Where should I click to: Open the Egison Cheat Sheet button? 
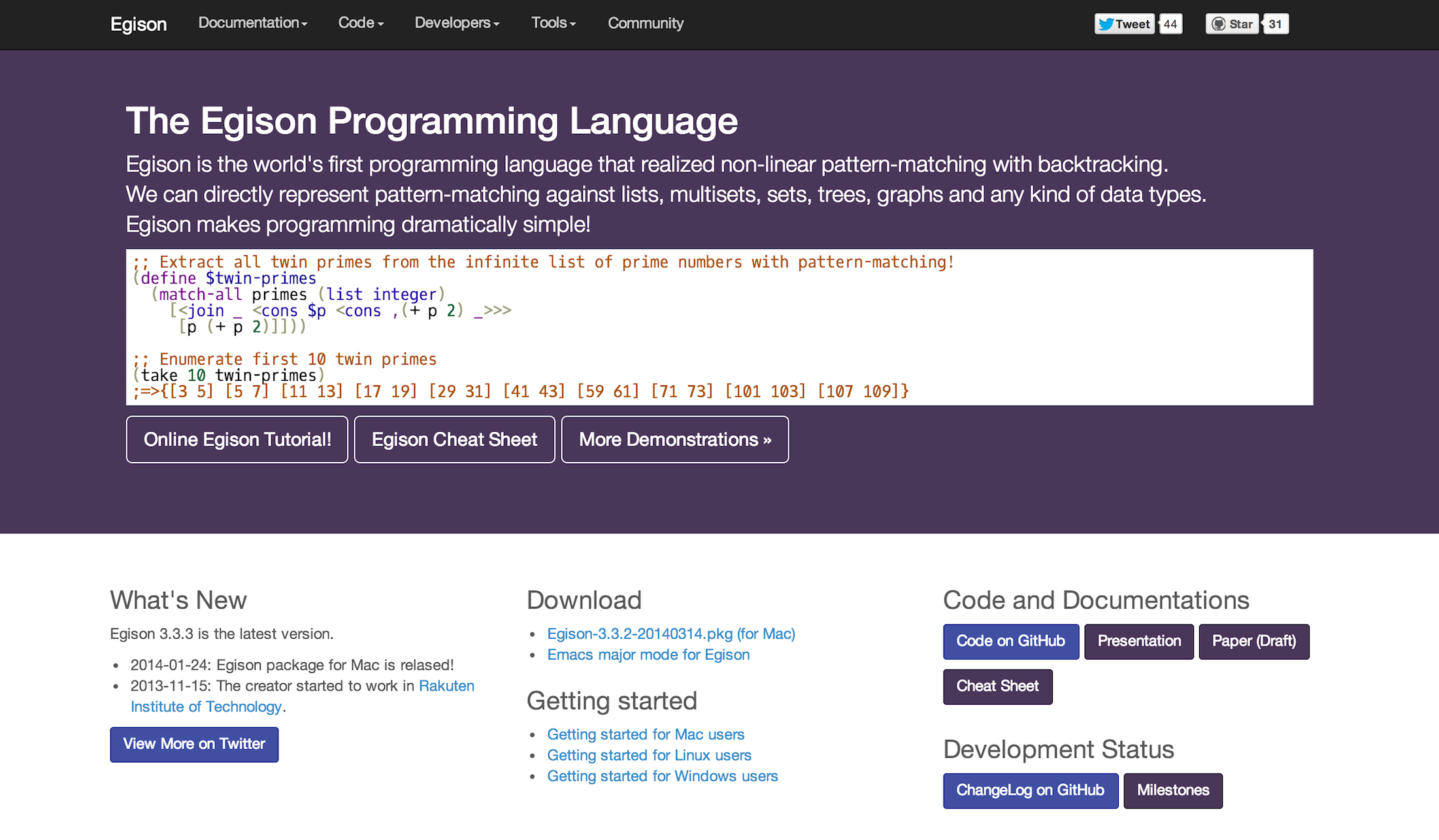[454, 440]
